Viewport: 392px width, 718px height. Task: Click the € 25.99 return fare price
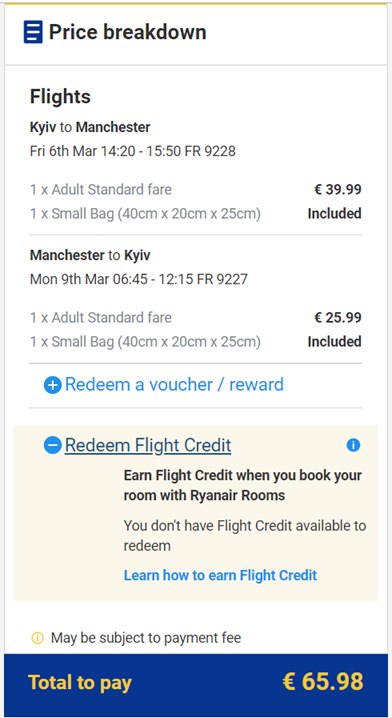click(338, 317)
